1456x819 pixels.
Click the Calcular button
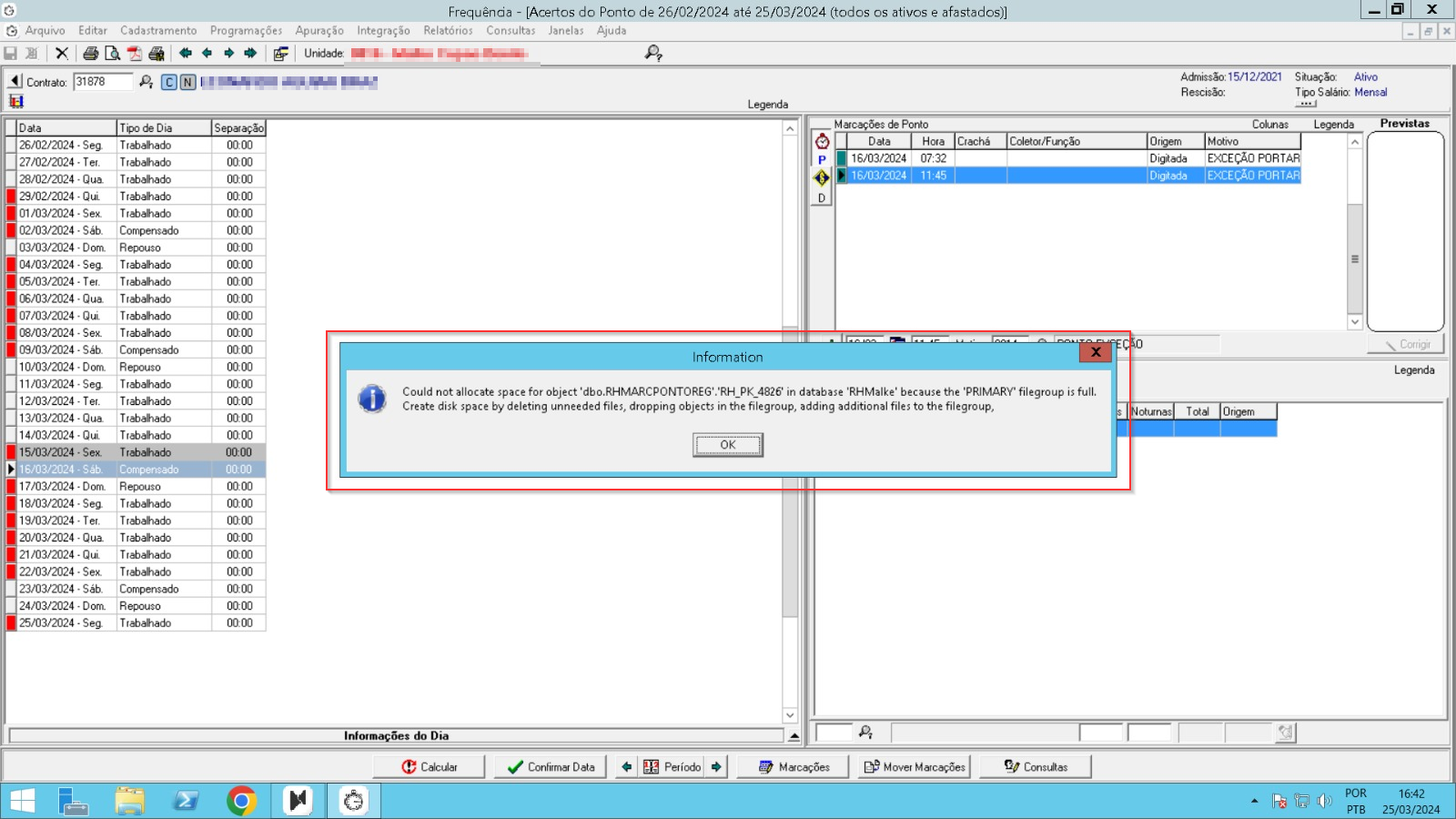[x=430, y=767]
